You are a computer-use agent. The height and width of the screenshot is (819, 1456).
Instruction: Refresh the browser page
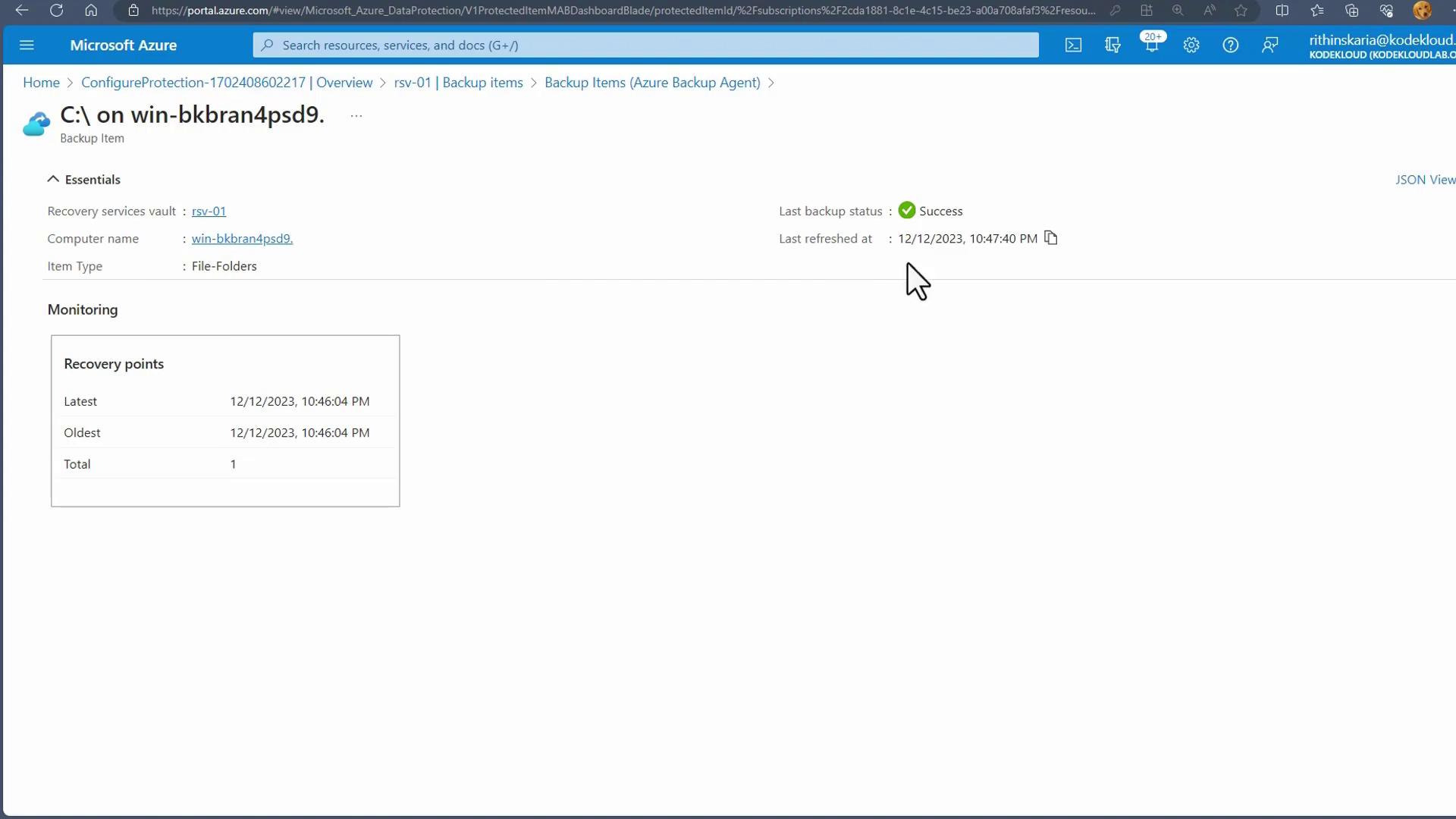click(x=56, y=11)
